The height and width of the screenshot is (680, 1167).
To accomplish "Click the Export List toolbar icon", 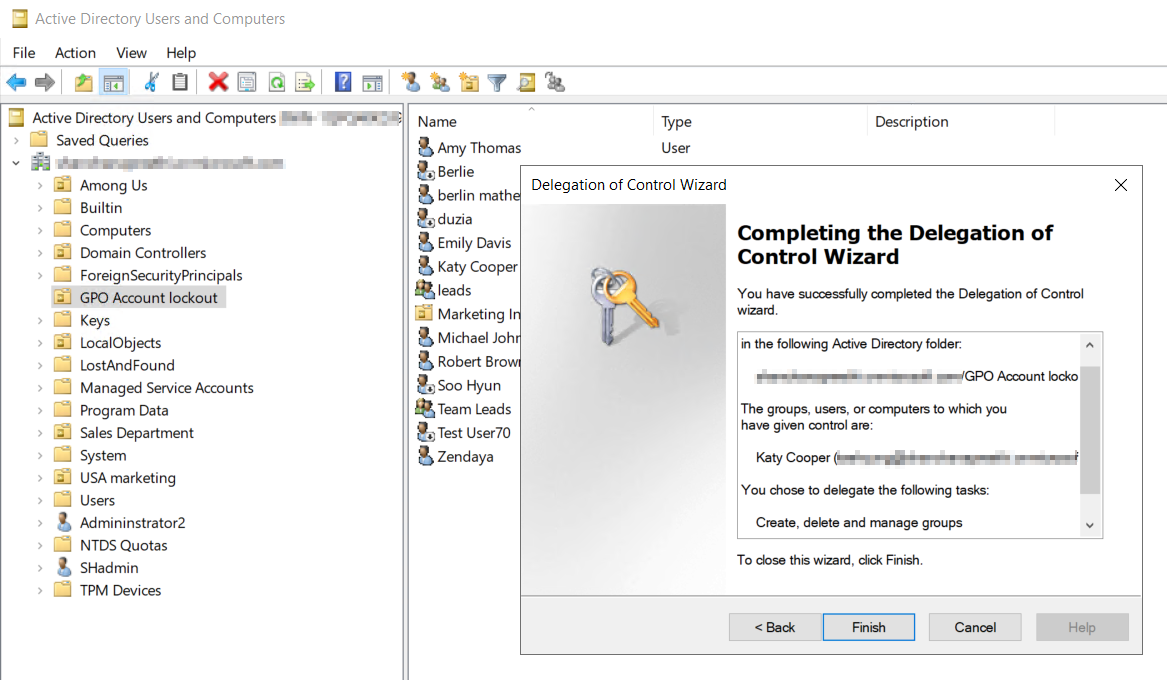I will tap(306, 82).
